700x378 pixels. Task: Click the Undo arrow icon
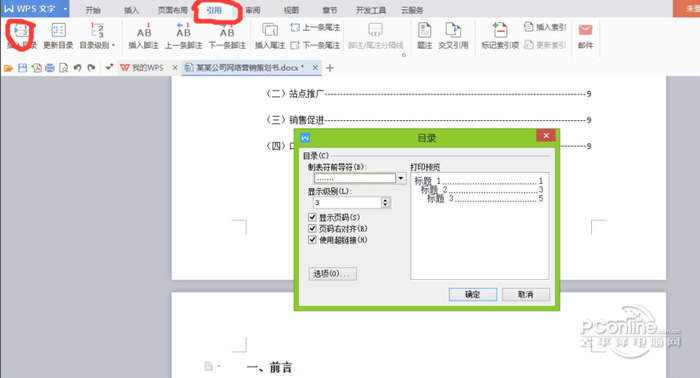[x=77, y=68]
